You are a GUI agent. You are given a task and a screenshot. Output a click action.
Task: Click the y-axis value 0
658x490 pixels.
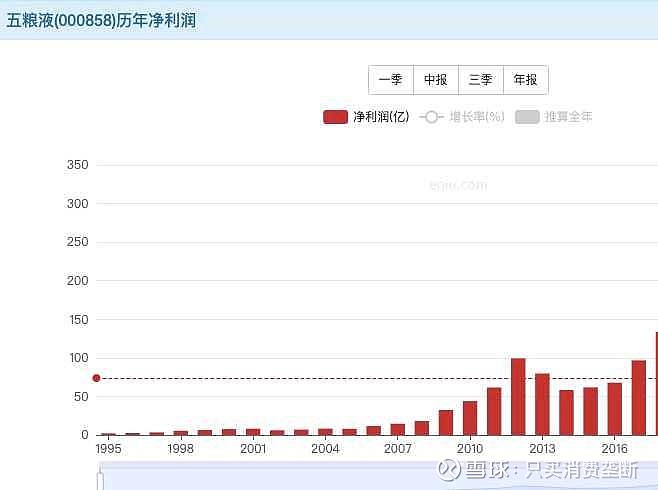click(x=85, y=435)
